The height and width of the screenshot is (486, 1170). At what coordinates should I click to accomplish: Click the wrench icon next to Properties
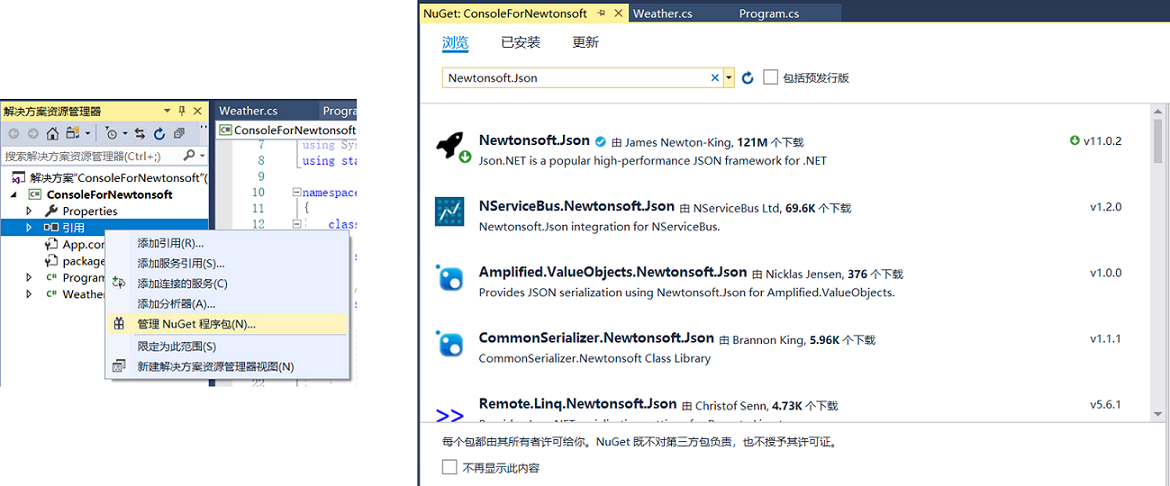click(51, 211)
